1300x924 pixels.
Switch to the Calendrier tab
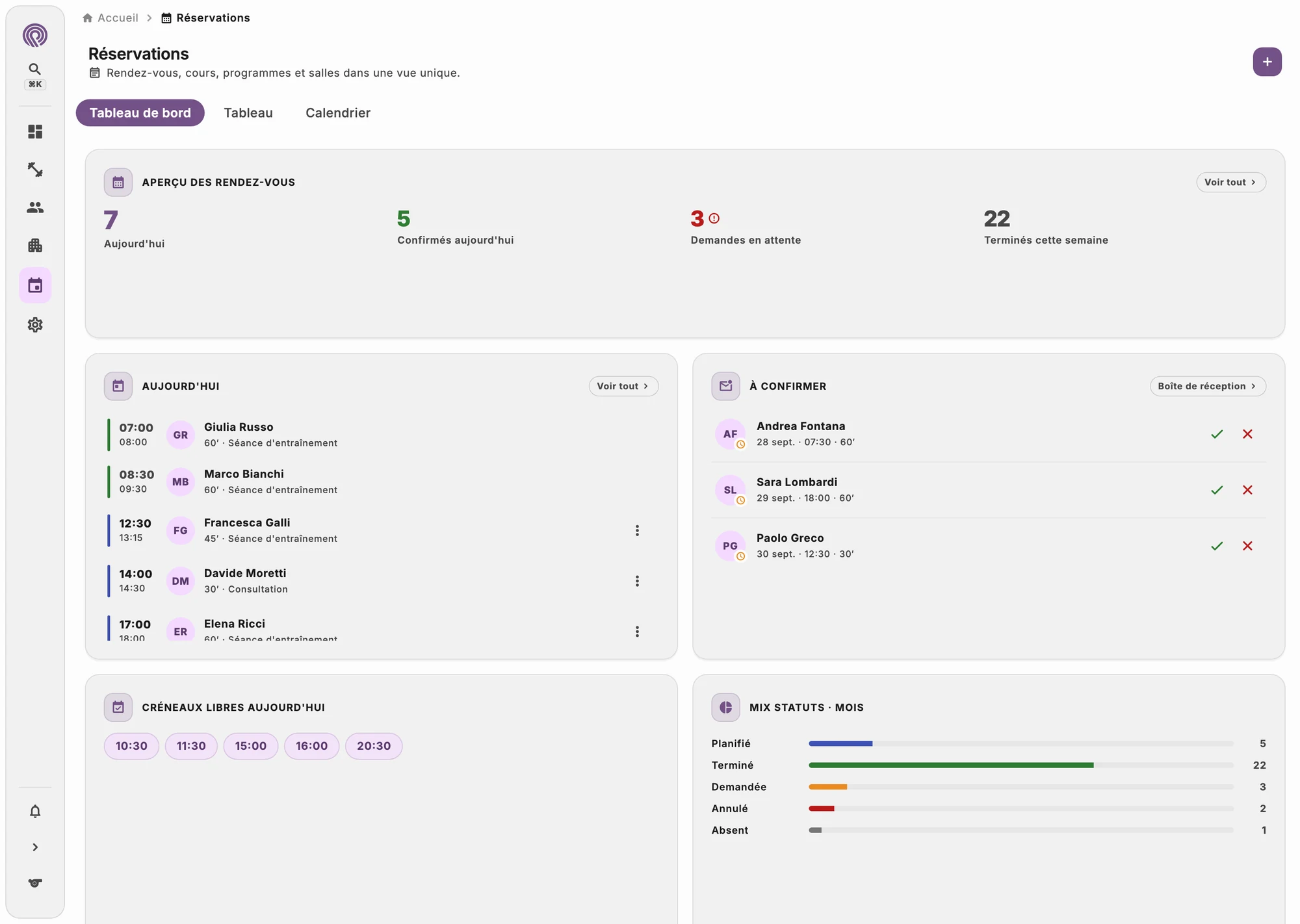338,113
